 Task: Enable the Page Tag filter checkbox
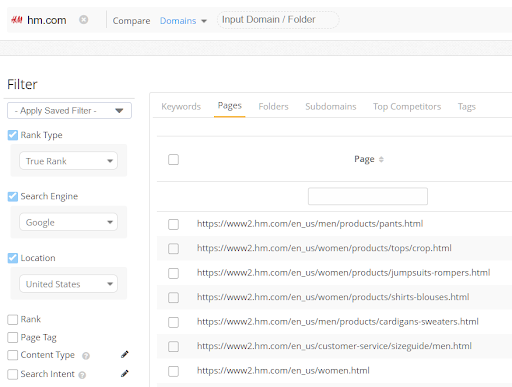tap(13, 337)
